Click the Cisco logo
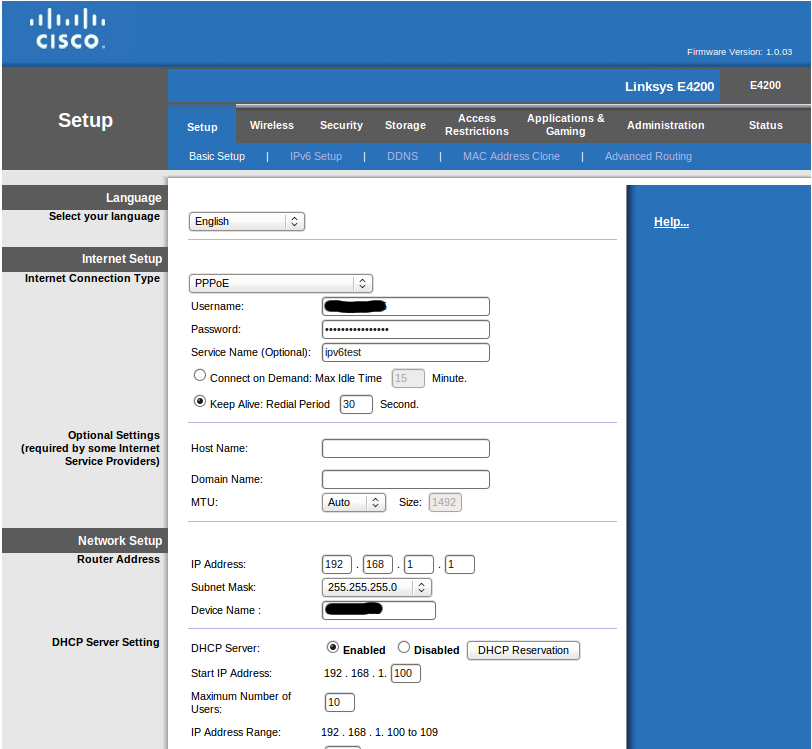The height and width of the screenshot is (749, 812). (x=67, y=30)
